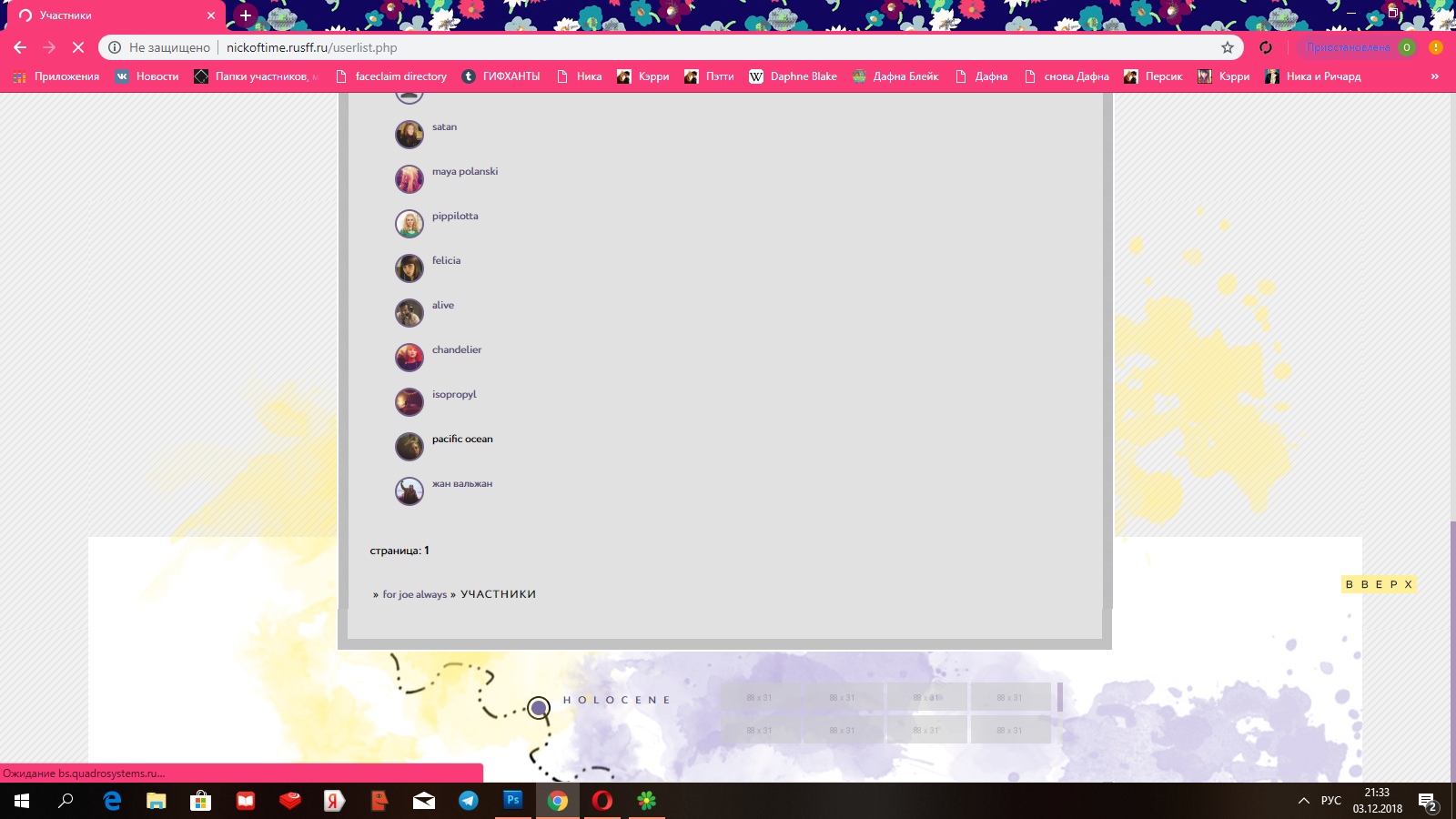Viewport: 1456px width, 819px height.
Task: Open the maya polanski profile link
Action: (x=464, y=172)
